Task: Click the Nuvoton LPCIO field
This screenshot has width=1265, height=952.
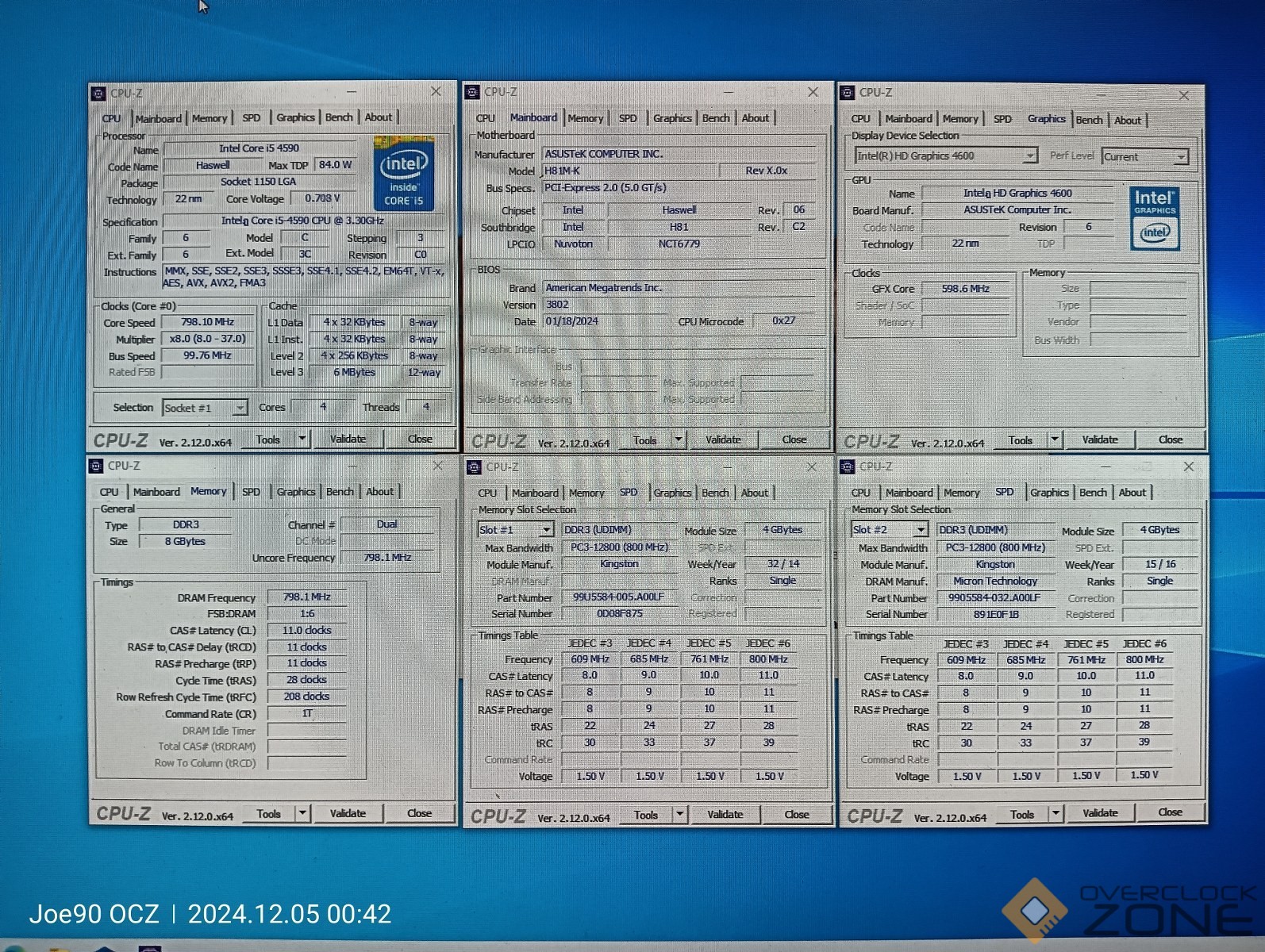Action: [573, 244]
